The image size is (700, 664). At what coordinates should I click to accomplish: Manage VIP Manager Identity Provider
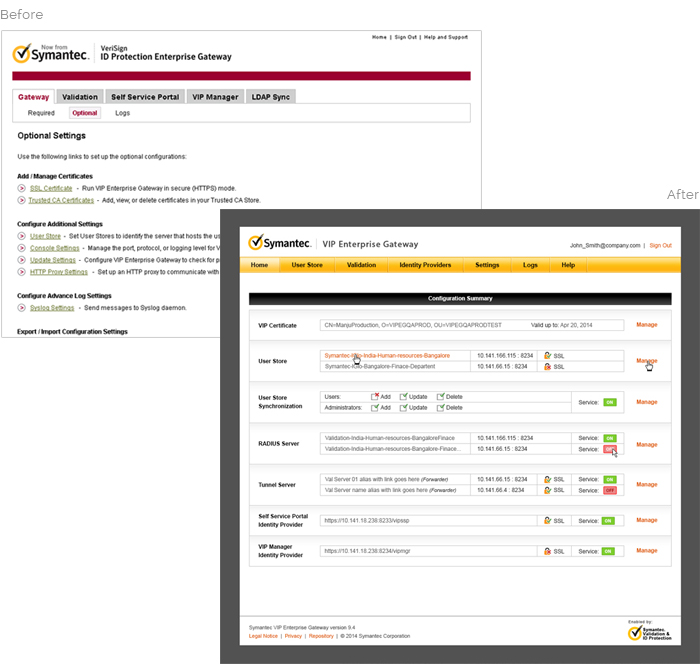click(x=646, y=550)
